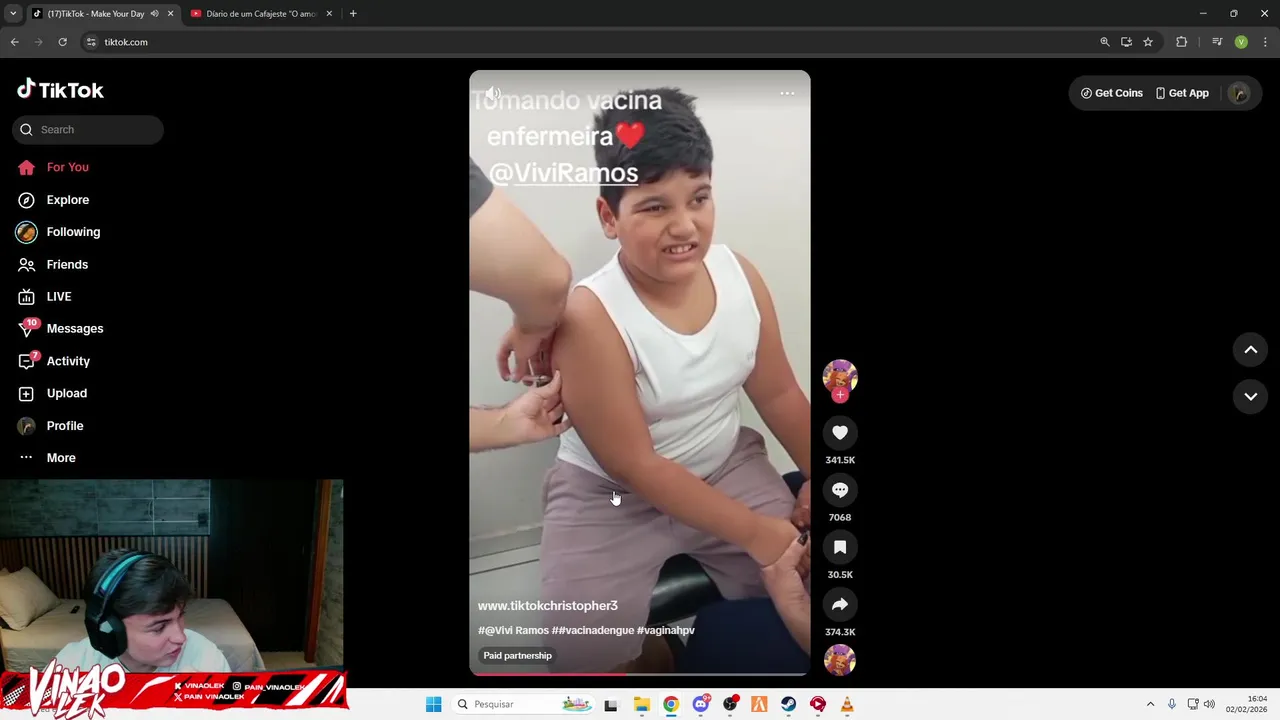Like the video with the heart icon

840,433
